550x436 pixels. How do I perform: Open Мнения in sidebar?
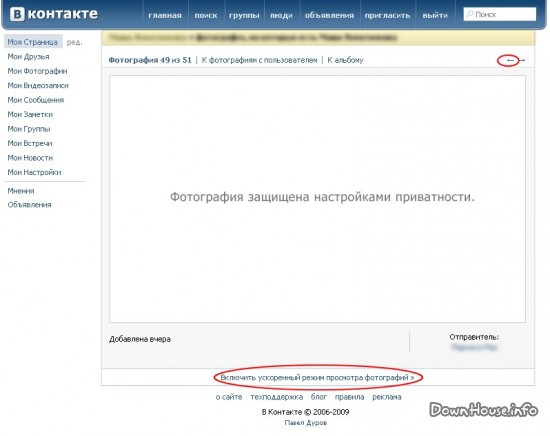[21, 191]
